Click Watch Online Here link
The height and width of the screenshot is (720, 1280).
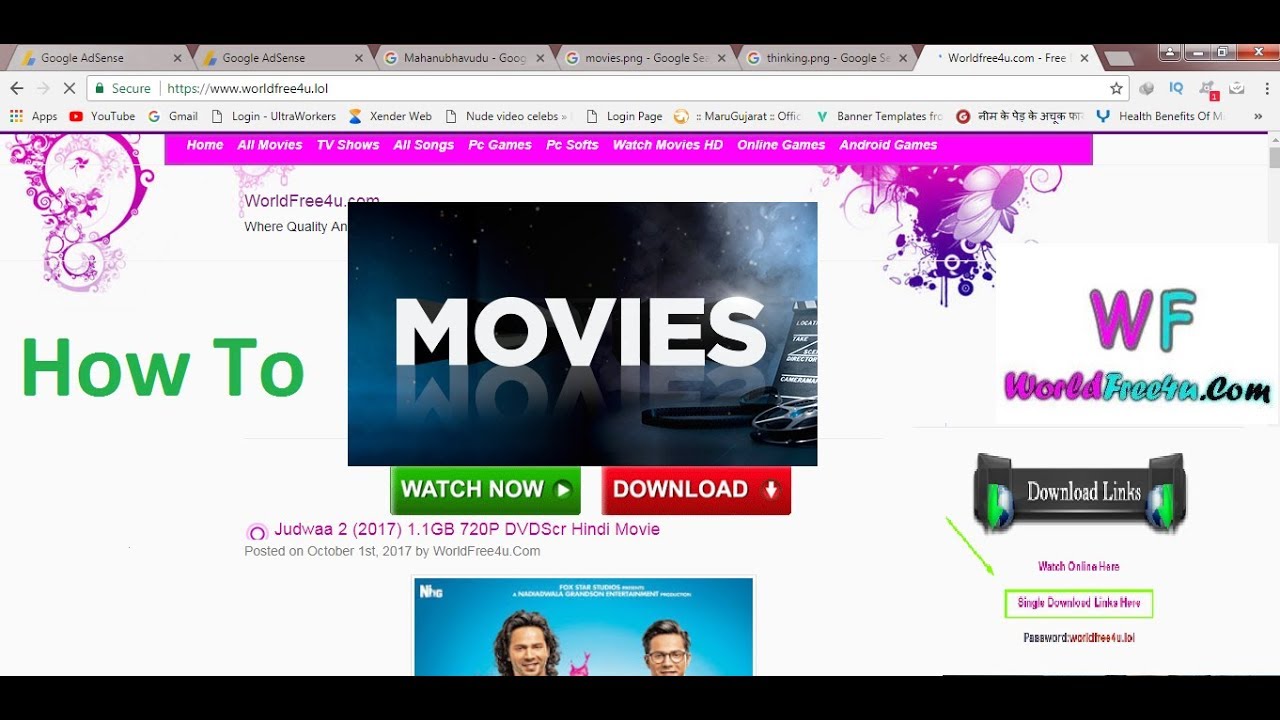1078,566
